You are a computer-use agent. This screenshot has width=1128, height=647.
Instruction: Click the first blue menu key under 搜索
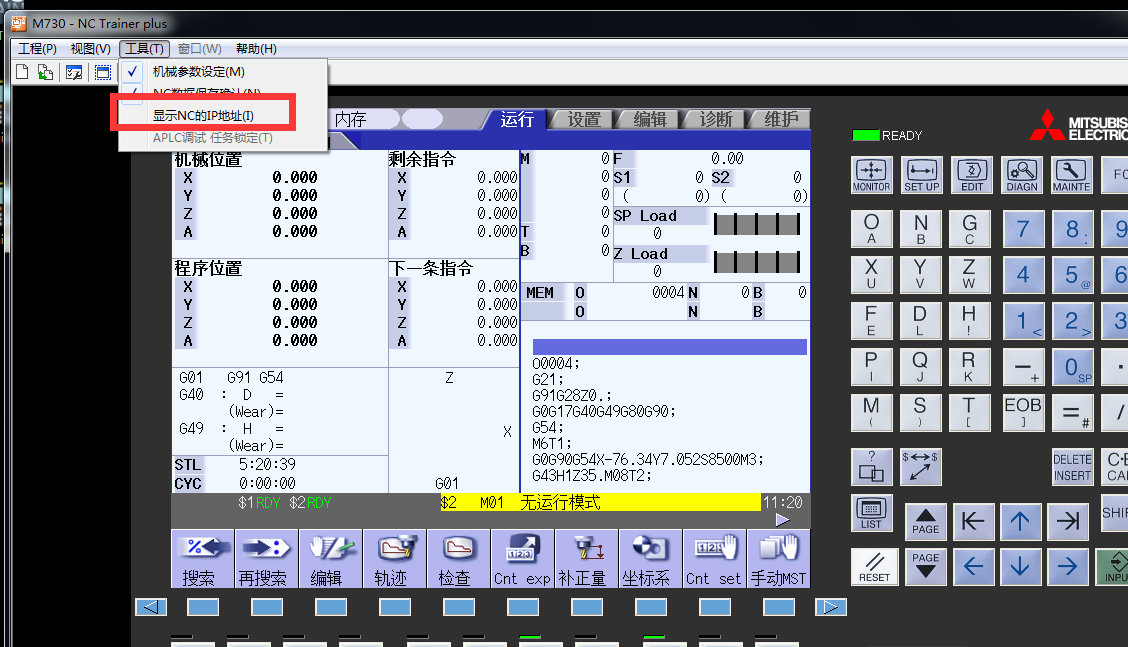click(x=203, y=607)
